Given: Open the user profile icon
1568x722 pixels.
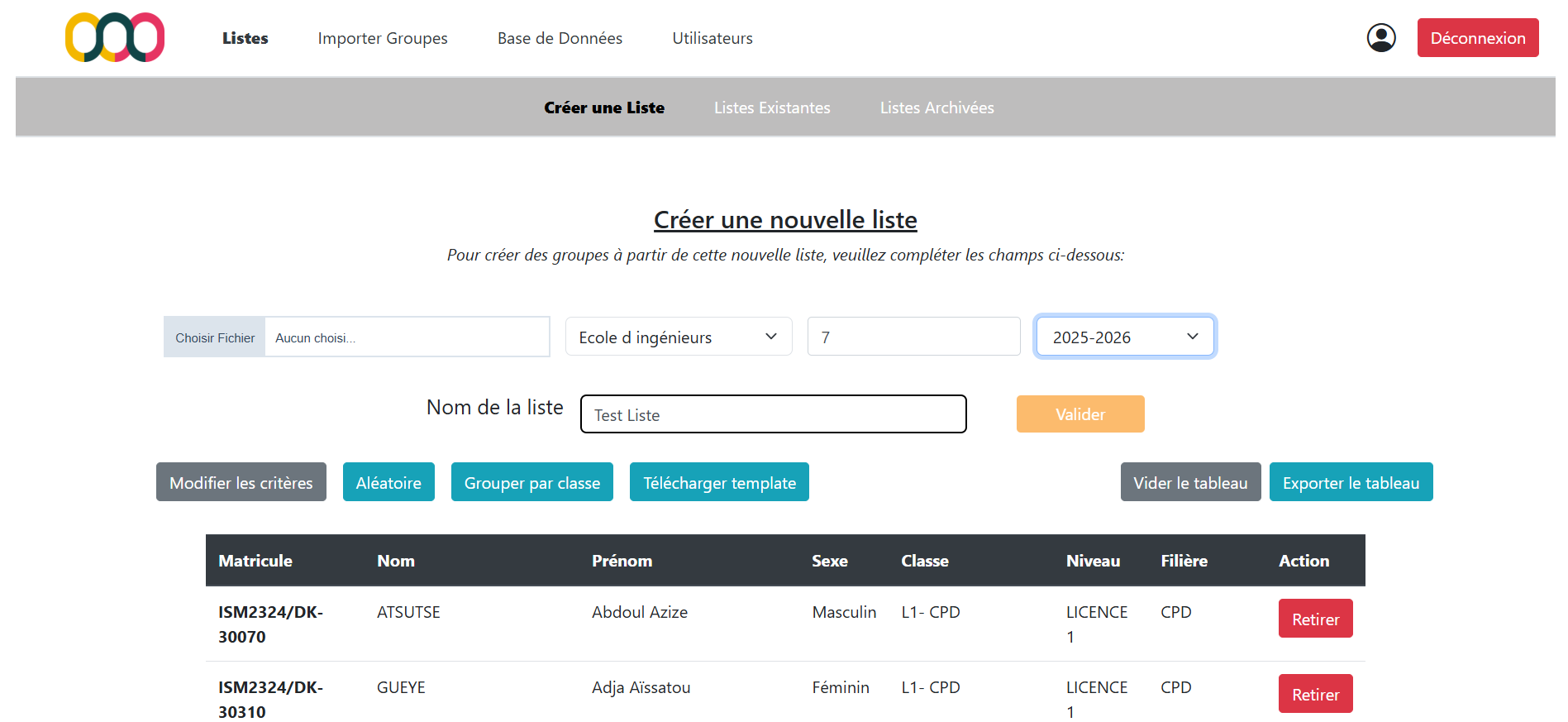Looking at the screenshot, I should [1380, 38].
